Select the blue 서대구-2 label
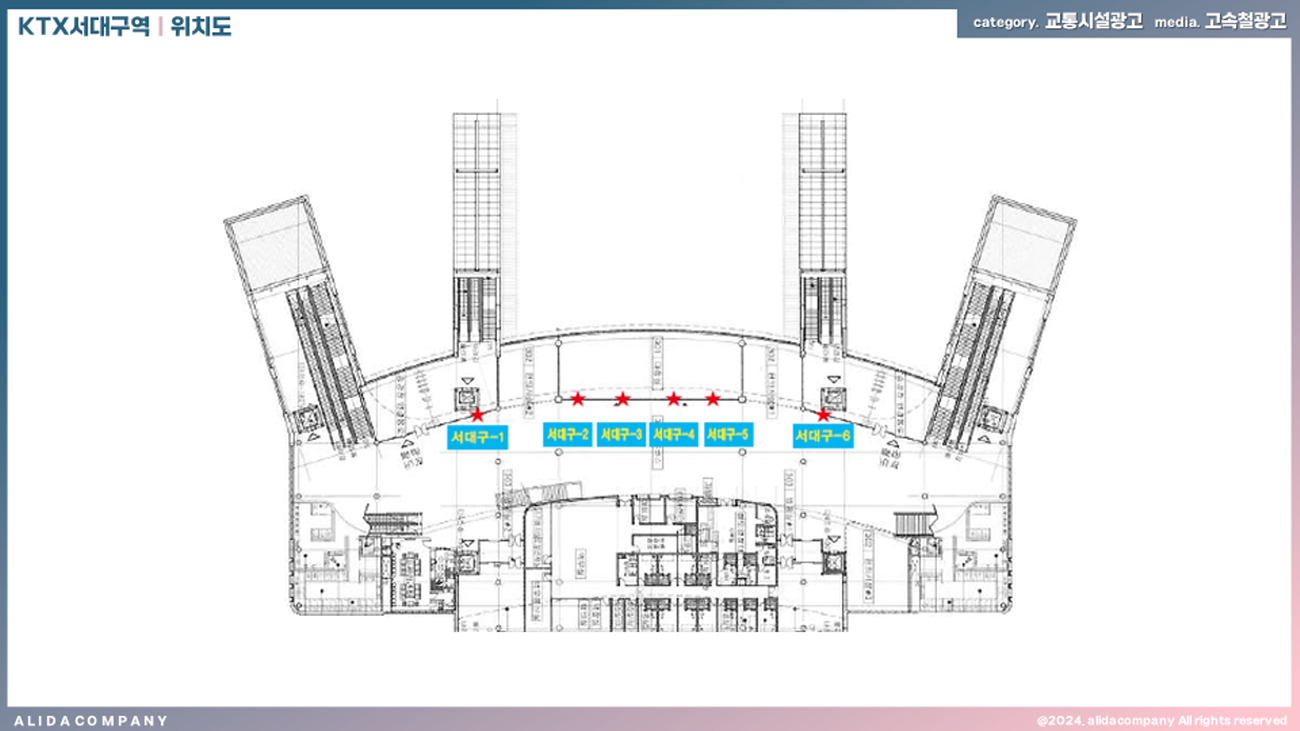The image size is (1300, 731). click(x=567, y=435)
